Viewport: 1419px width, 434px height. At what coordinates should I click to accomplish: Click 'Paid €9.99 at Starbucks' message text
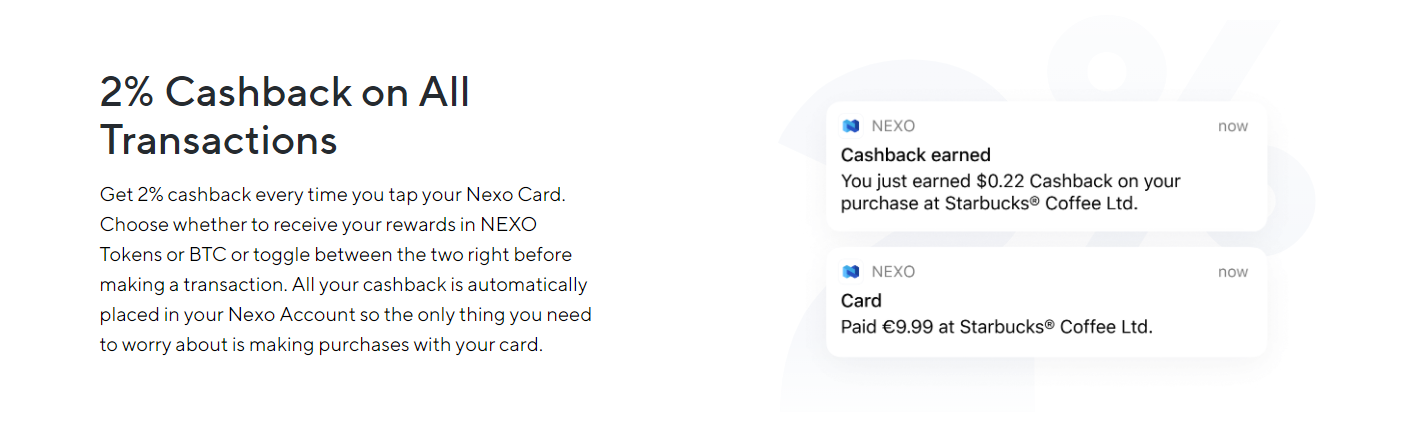[x=997, y=326]
